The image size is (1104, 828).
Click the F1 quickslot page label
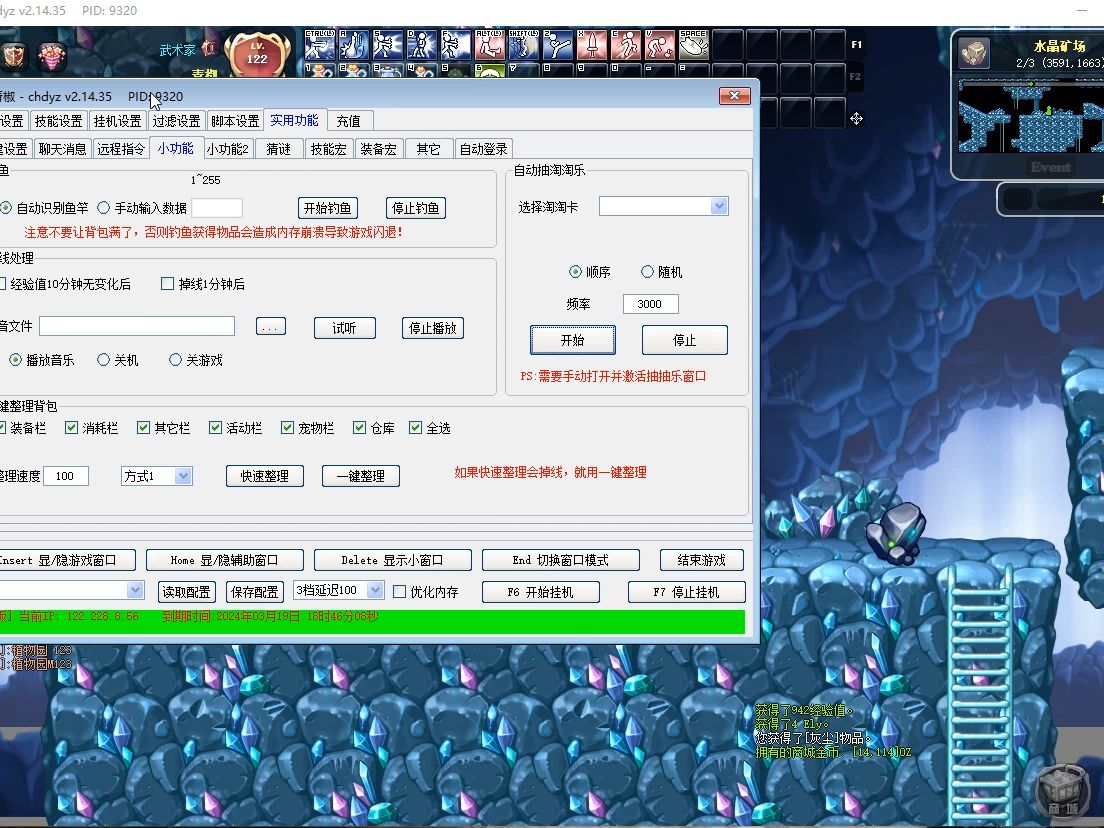856,44
